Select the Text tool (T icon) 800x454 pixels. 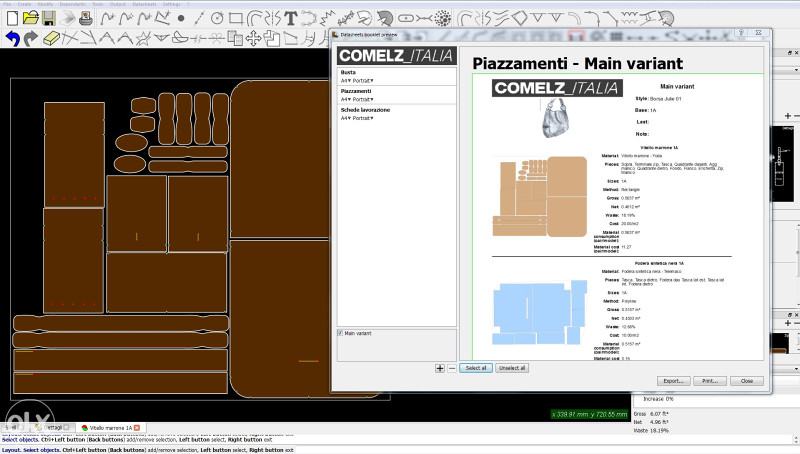[290, 18]
